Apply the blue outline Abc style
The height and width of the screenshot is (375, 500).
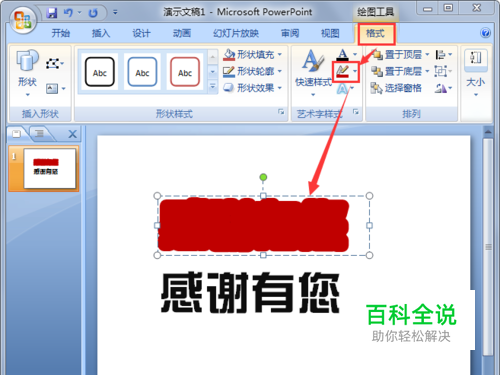point(142,72)
